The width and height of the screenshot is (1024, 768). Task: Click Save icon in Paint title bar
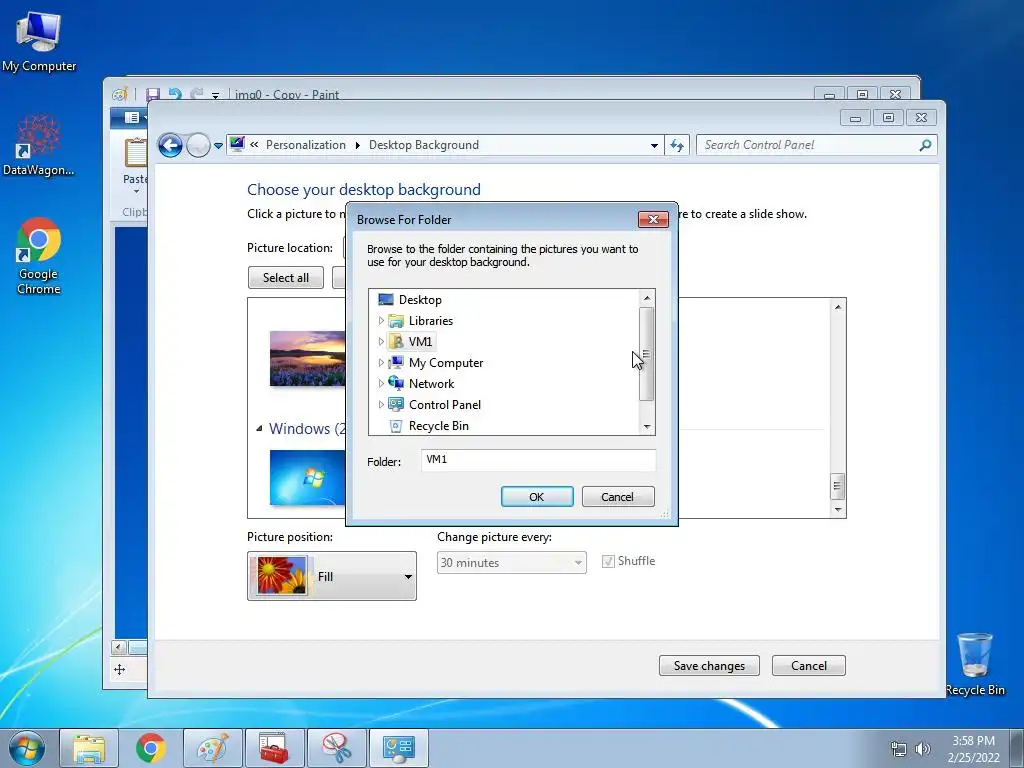tap(153, 95)
